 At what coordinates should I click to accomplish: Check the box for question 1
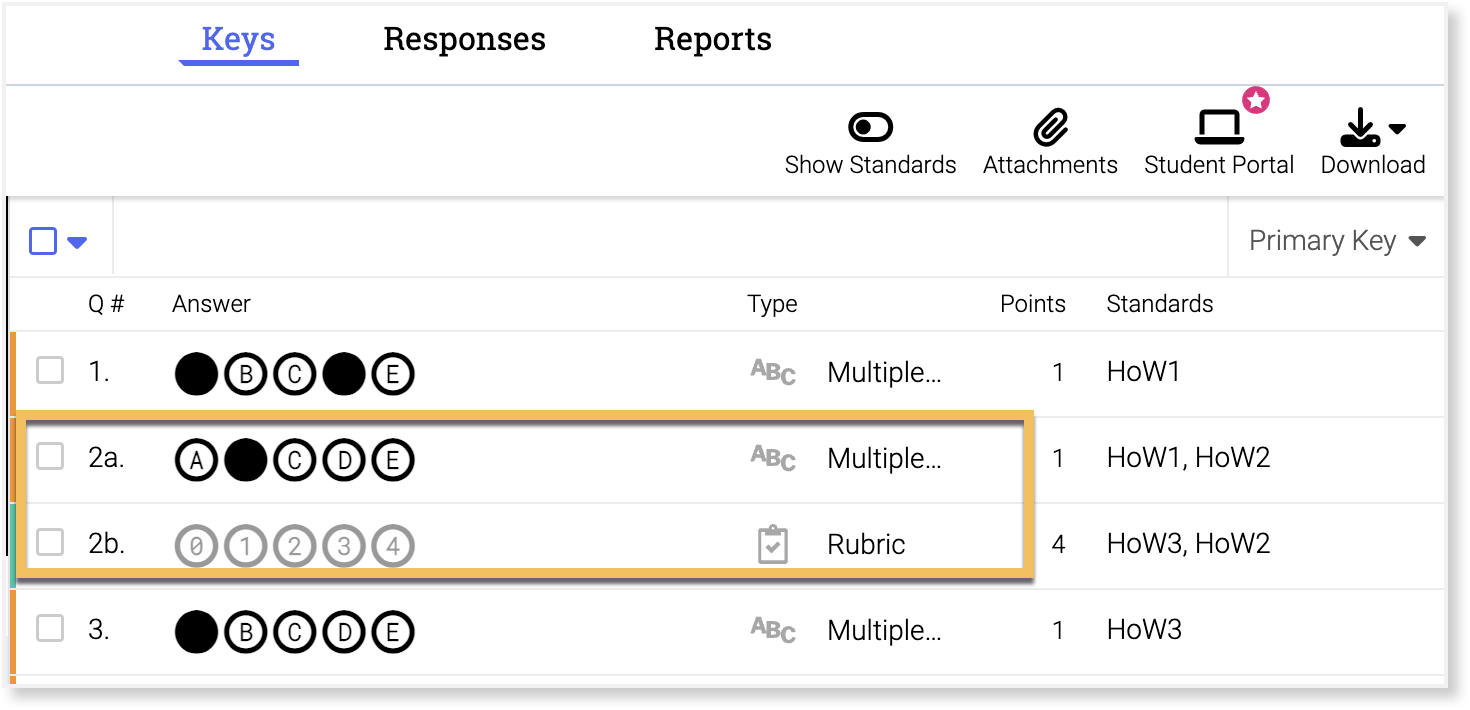50,371
